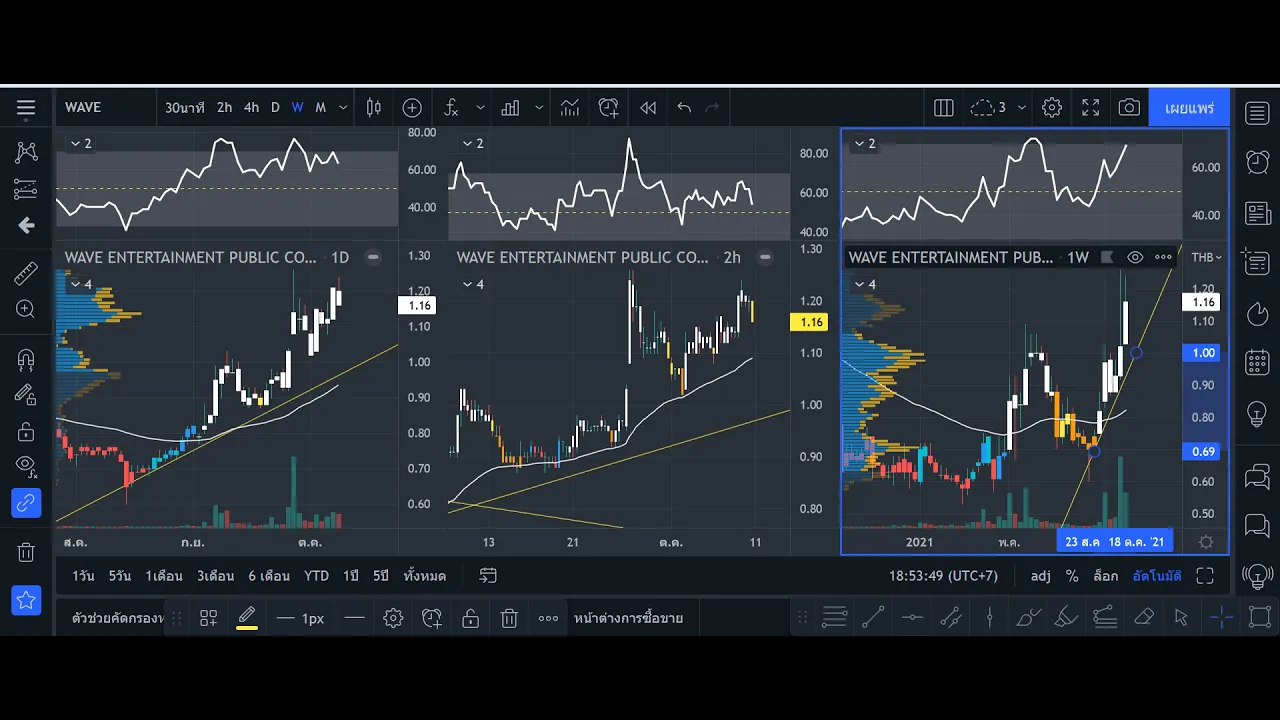1280x720 pixels.
Task: Switch to the 2h timeframe
Action: click(x=225, y=108)
